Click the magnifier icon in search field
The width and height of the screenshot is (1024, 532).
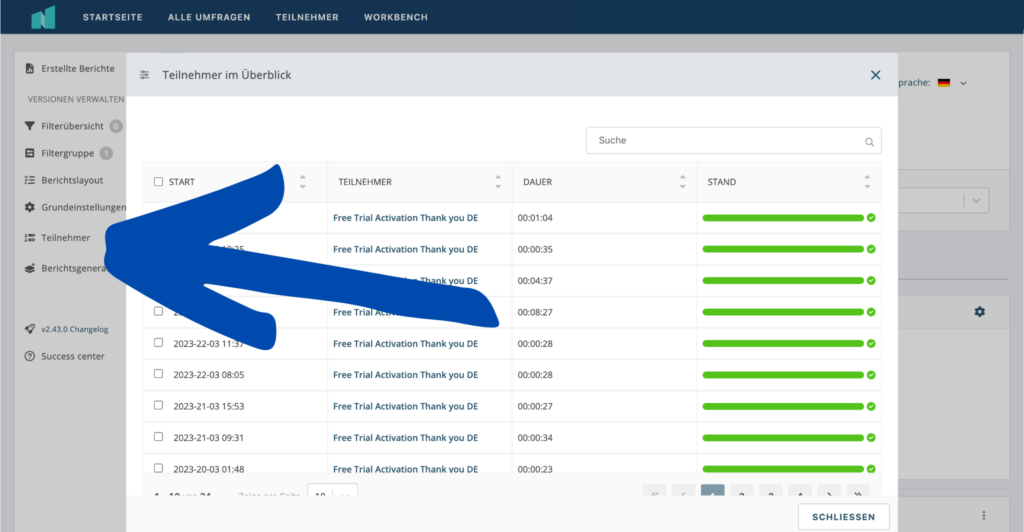(870, 141)
